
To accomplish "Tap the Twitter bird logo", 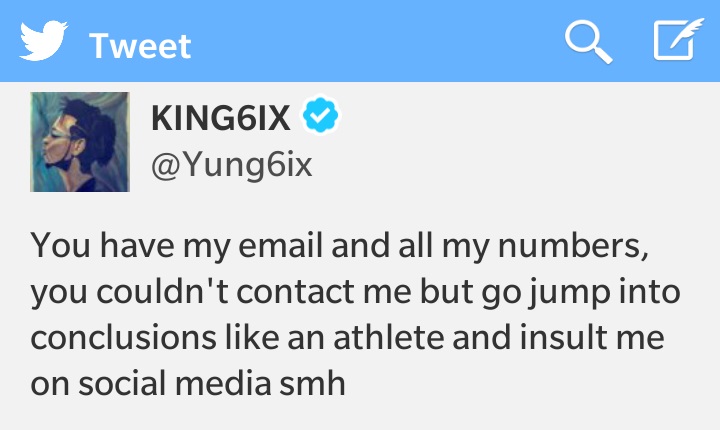I will 44,40.
